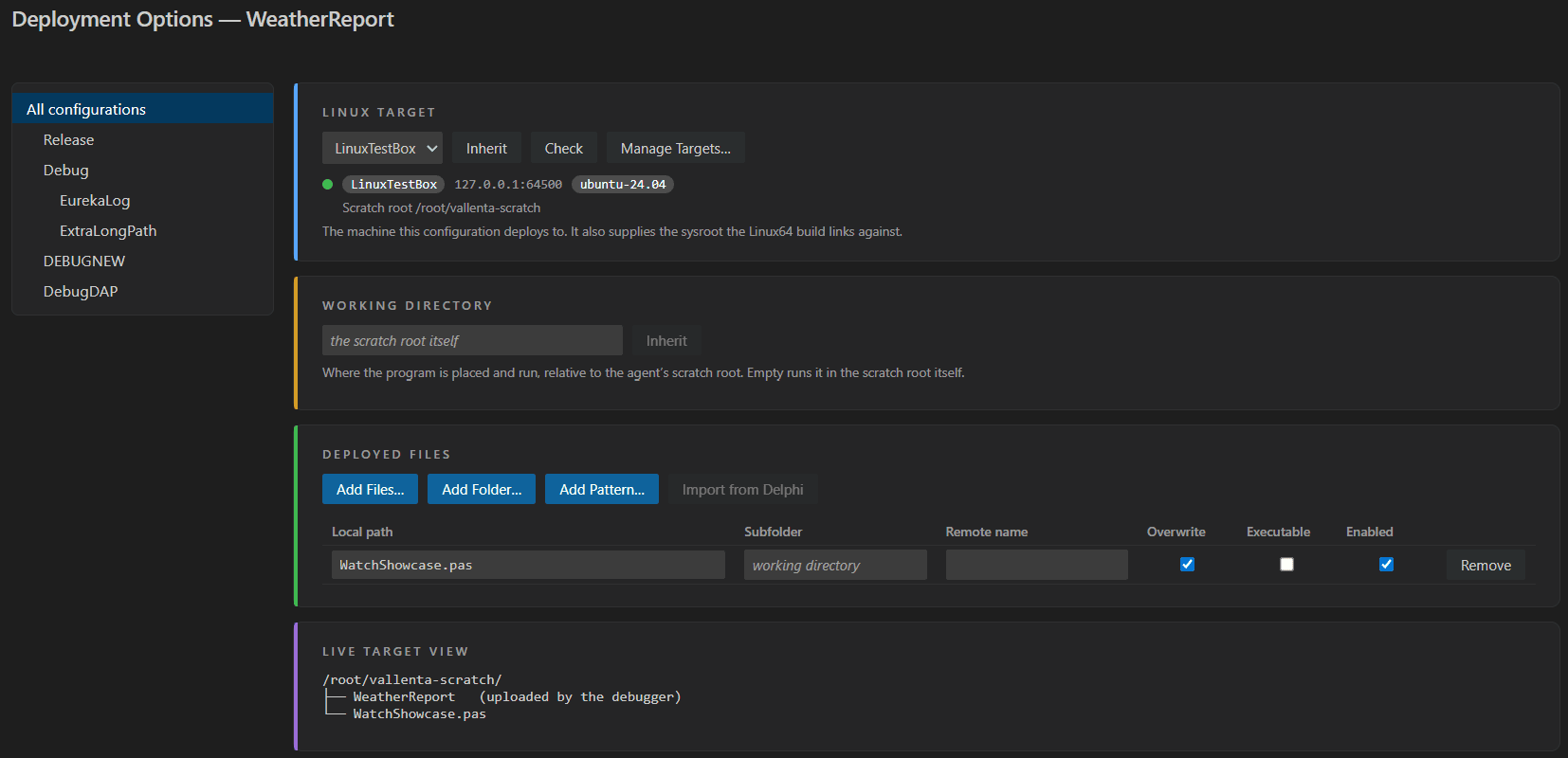This screenshot has height=758, width=1568.
Task: Click the Subfolder column header
Action: pyautogui.click(x=773, y=532)
